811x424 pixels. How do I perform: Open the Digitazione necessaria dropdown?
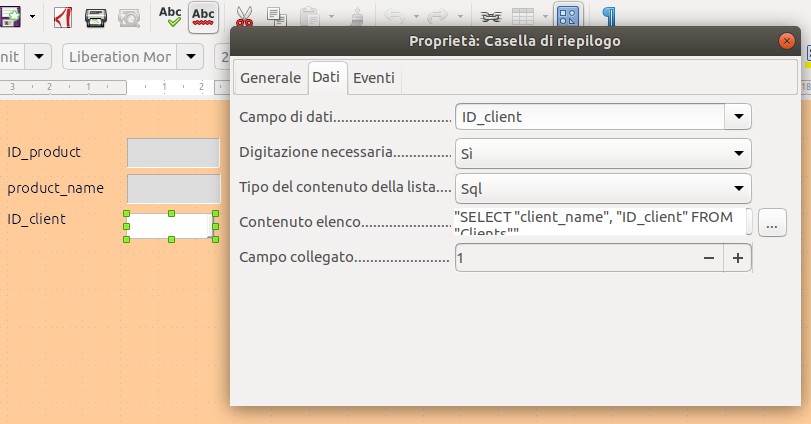tap(738, 153)
